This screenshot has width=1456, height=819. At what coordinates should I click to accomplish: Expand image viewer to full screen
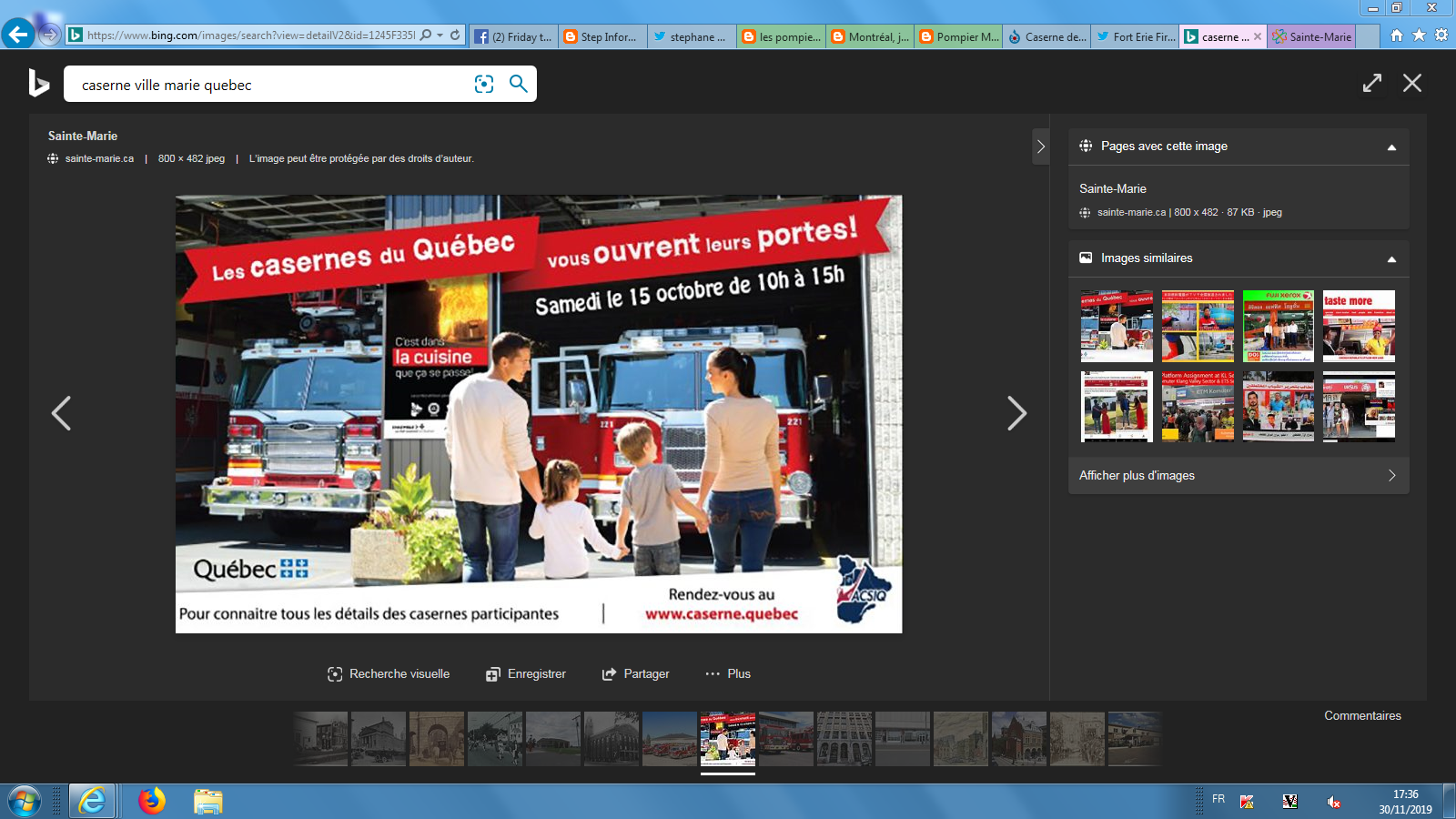(x=1372, y=83)
